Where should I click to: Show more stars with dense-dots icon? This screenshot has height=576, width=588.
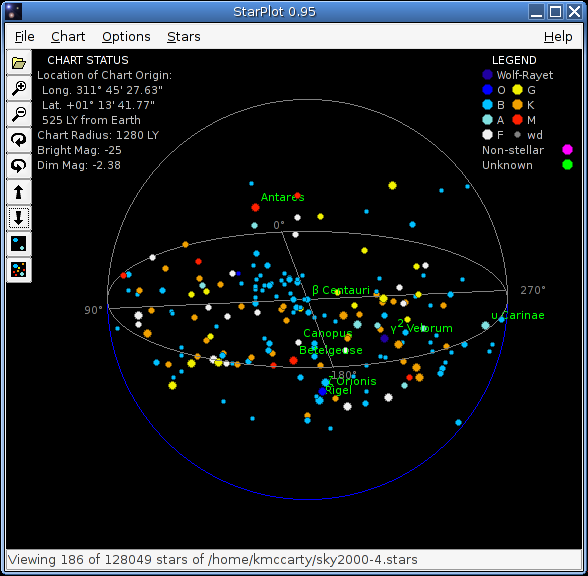point(19,269)
